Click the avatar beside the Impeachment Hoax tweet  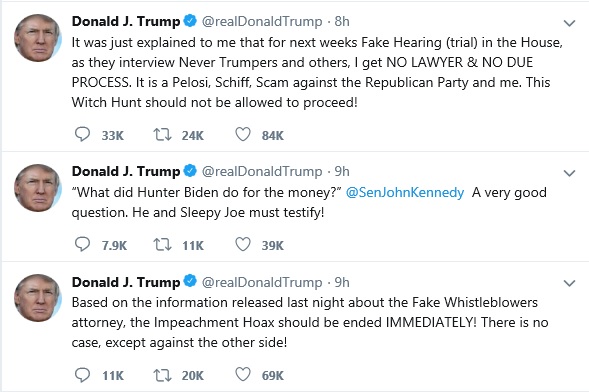point(38,298)
